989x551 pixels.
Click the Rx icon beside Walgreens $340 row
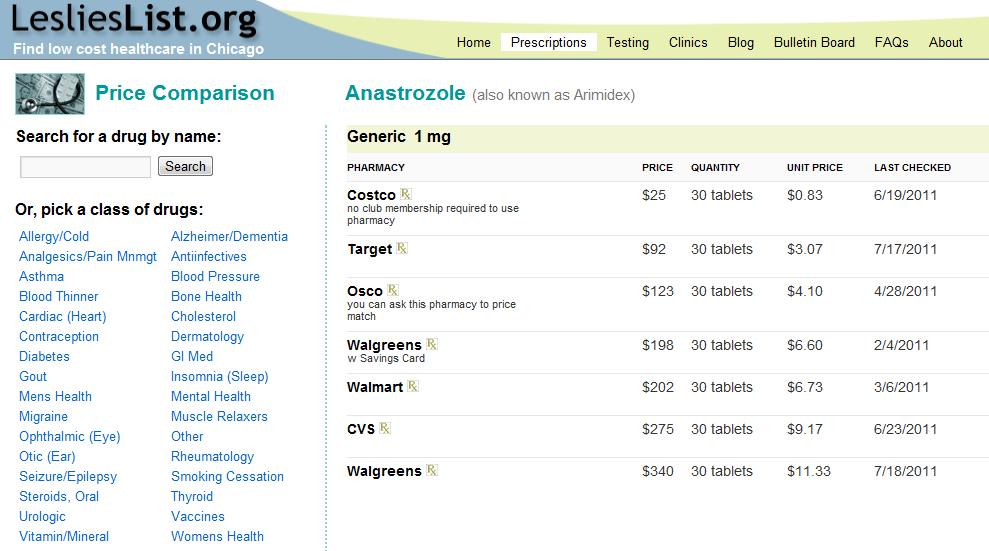[432, 470]
